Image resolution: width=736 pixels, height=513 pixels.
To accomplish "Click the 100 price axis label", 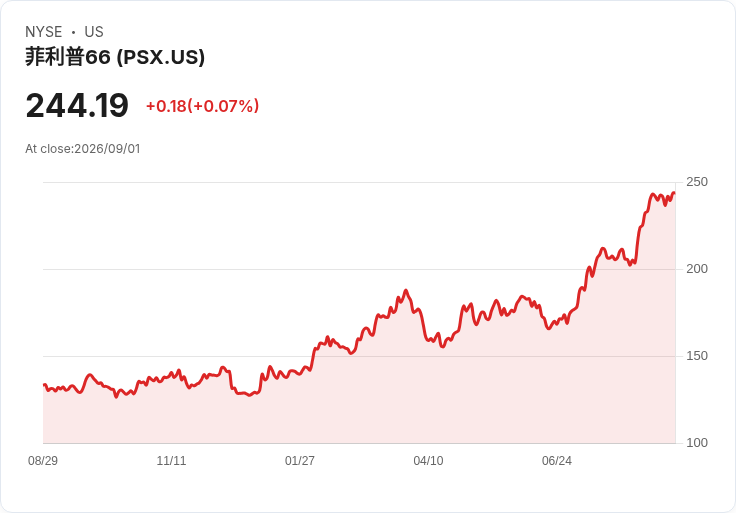I will (697, 443).
